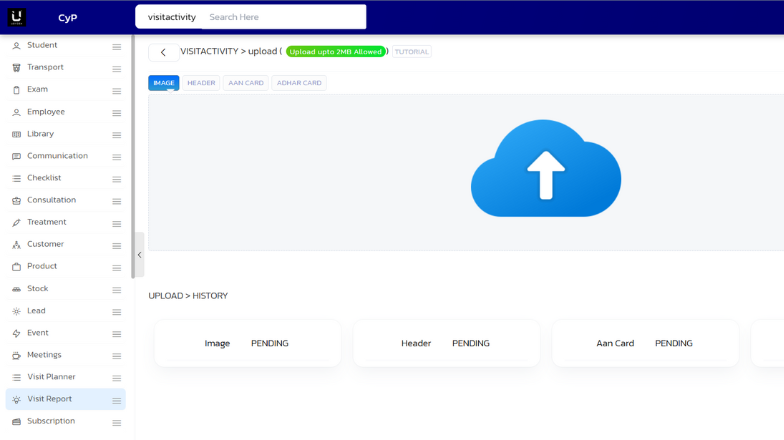Switch to the HEADER tab
This screenshot has height=440, width=784.
tap(201, 83)
